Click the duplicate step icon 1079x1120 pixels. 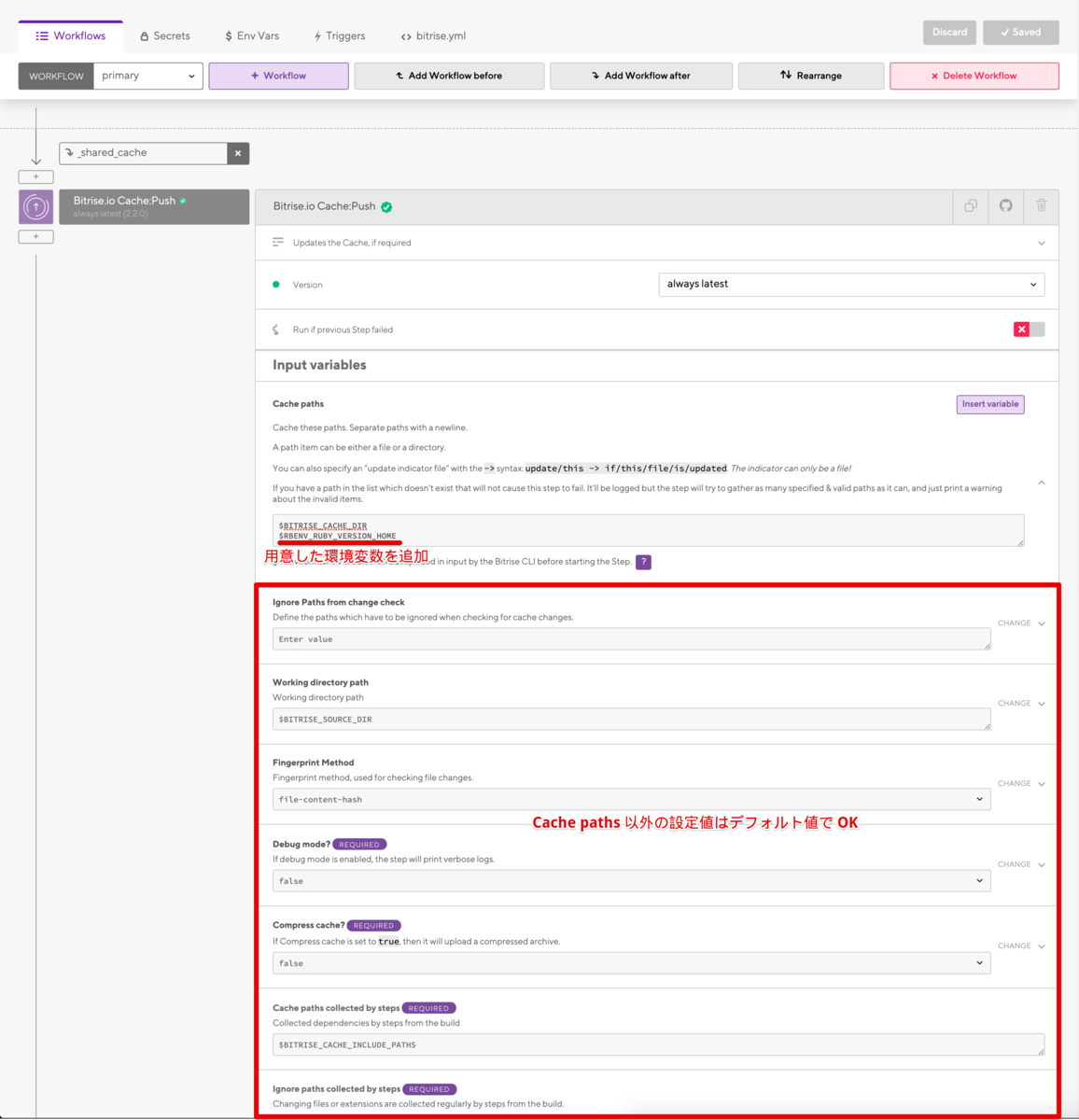[971, 206]
